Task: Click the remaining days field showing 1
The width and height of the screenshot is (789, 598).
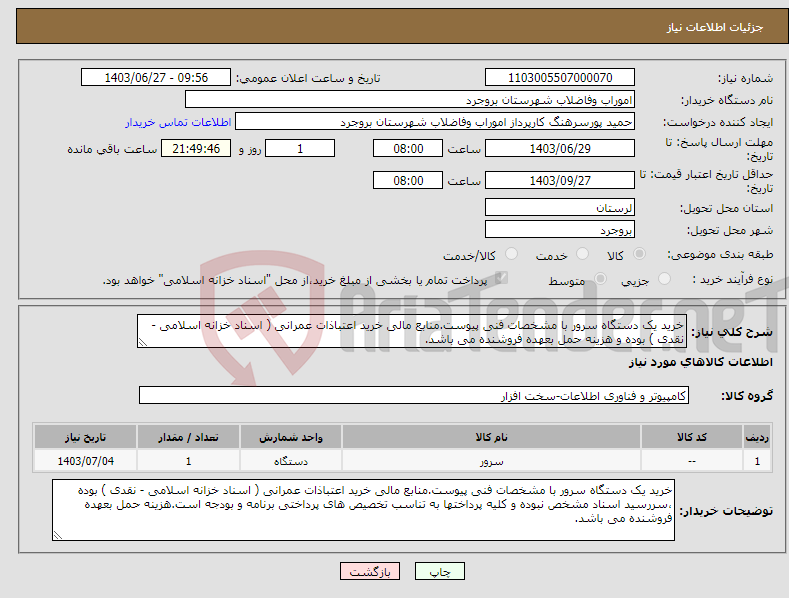Action: click(x=300, y=148)
